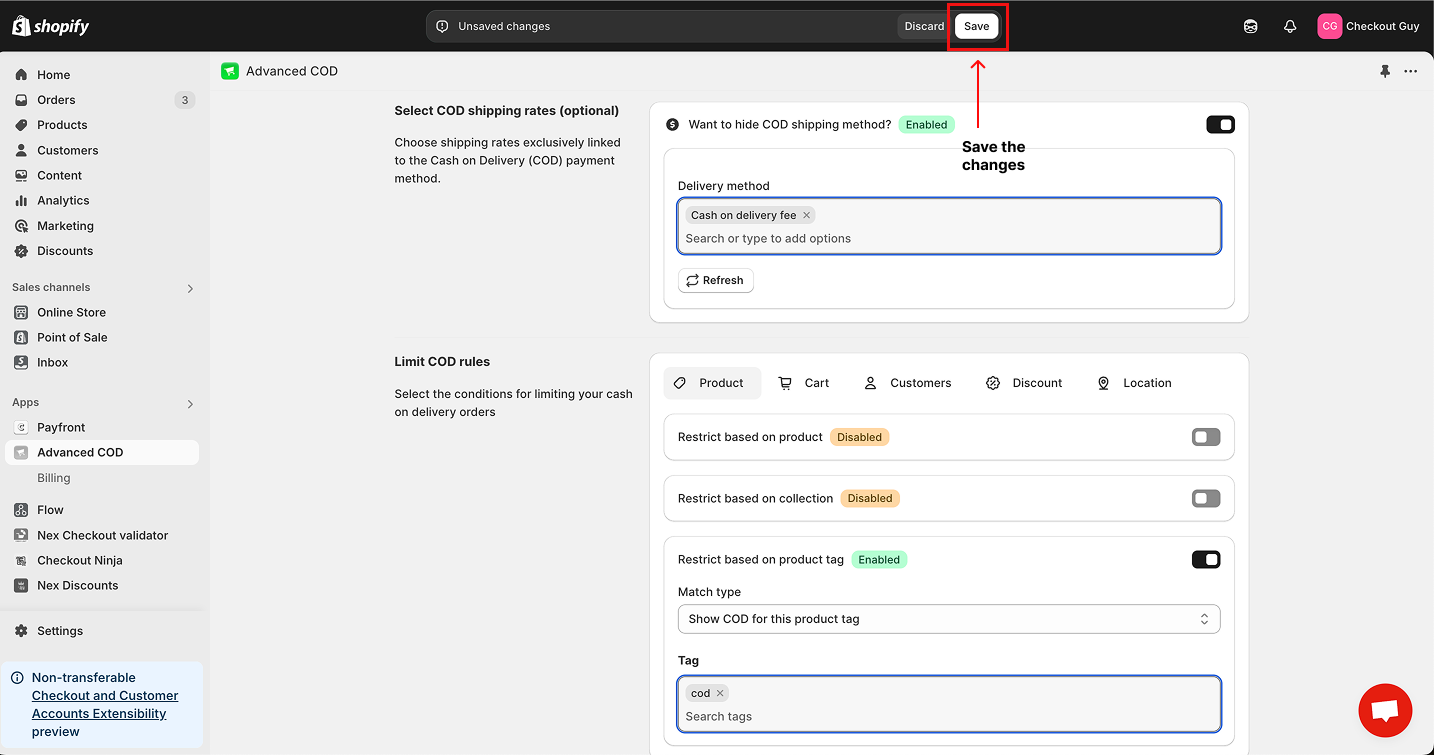
Task: Turn off restrict based on product tag
Action: [x=1206, y=560]
